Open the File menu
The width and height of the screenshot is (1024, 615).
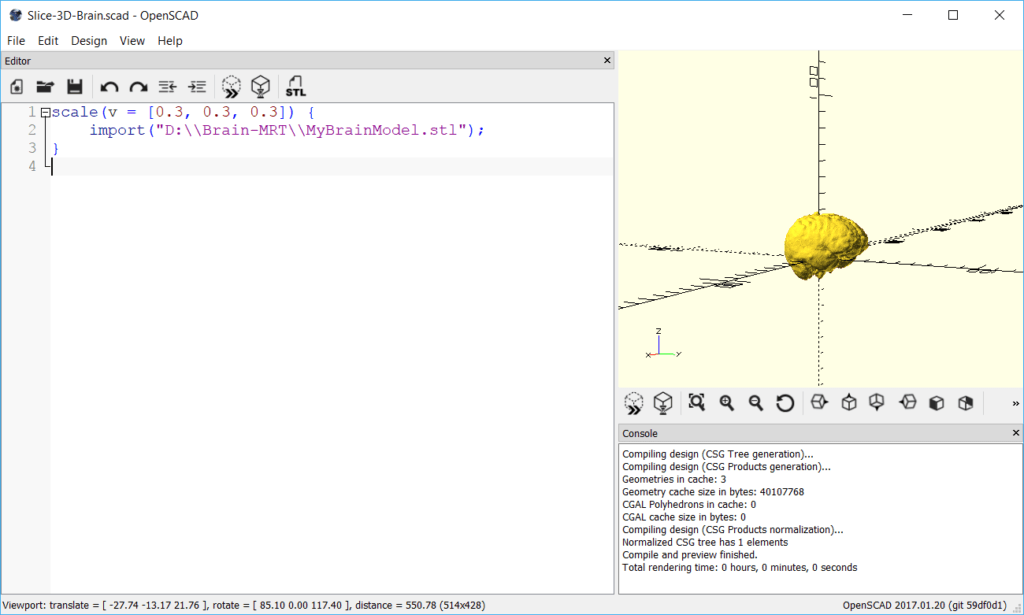pyautogui.click(x=16, y=41)
